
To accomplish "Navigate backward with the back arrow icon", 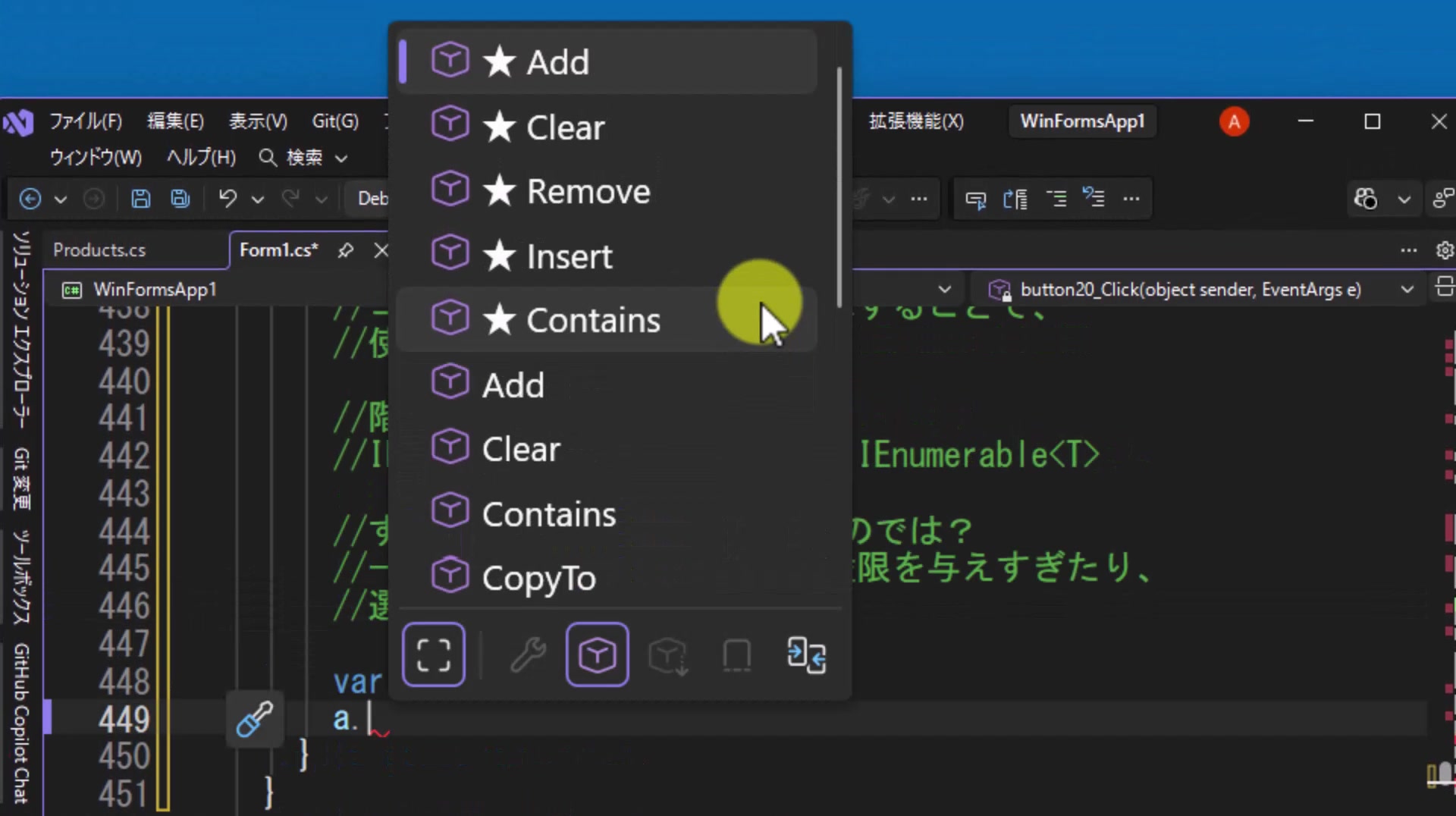I will coord(30,199).
